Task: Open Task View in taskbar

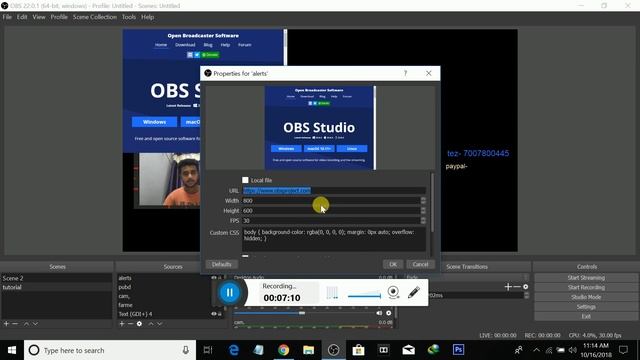Action: (208, 350)
